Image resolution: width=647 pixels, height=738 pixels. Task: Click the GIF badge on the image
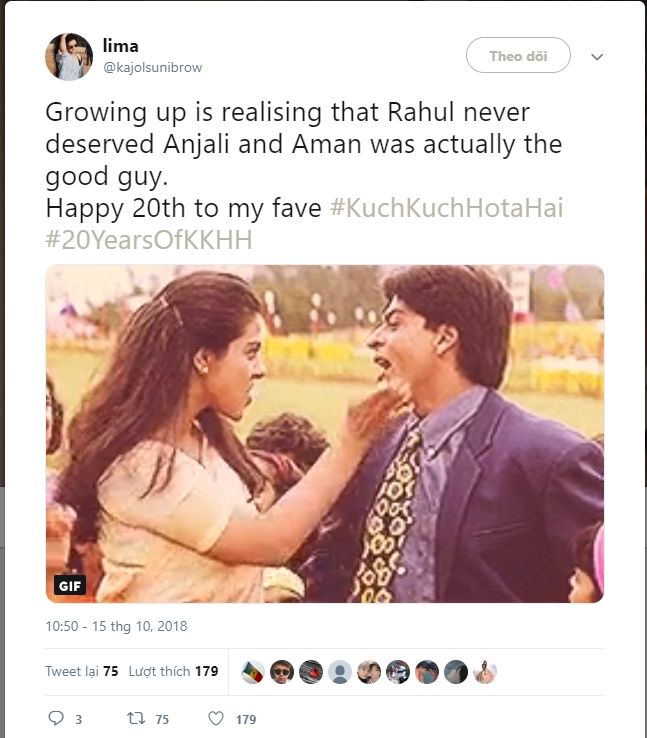(x=69, y=585)
